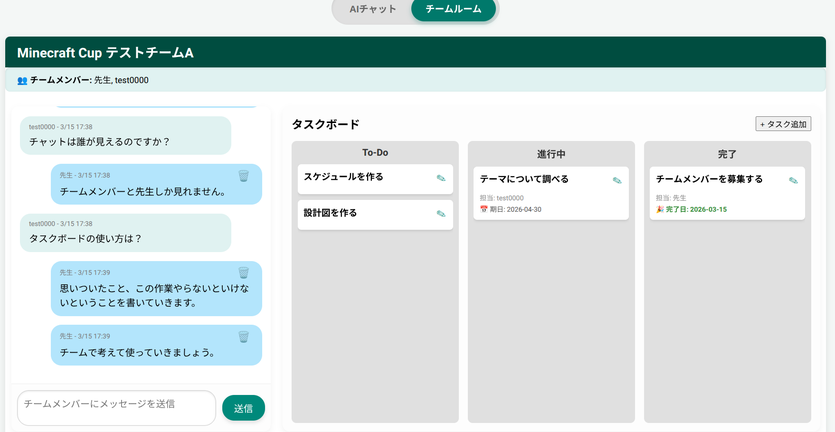This screenshot has height=432, width=835.
Task: Delete the message チームで考えて使っていきましょう。
Action: (x=243, y=337)
